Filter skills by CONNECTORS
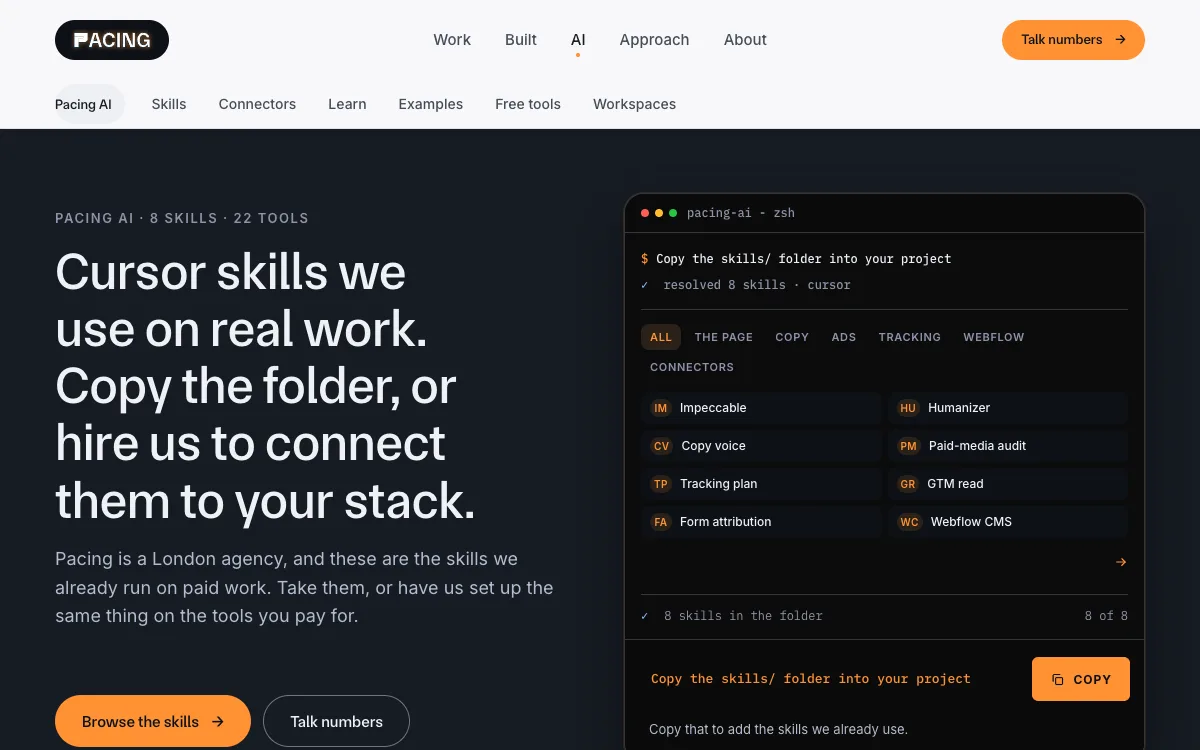This screenshot has width=1200, height=750. [692, 367]
